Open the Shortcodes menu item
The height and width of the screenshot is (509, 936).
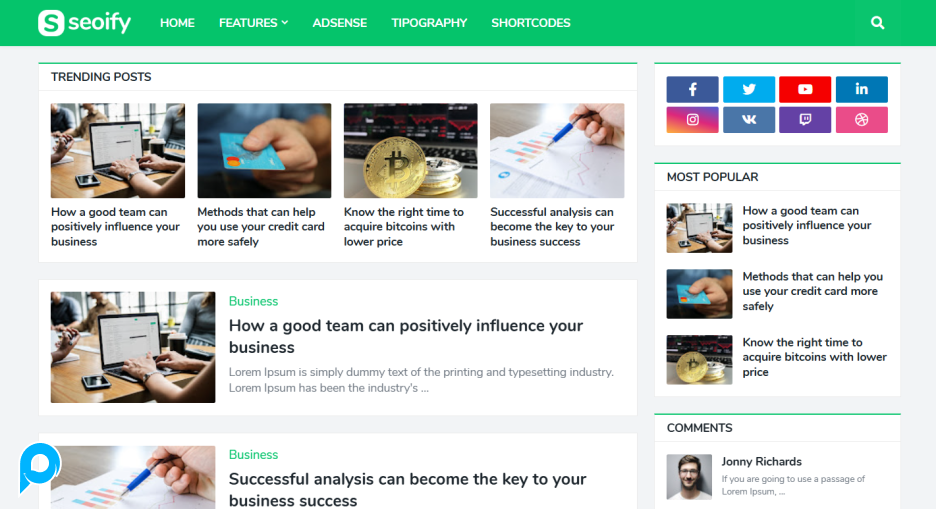[531, 23]
